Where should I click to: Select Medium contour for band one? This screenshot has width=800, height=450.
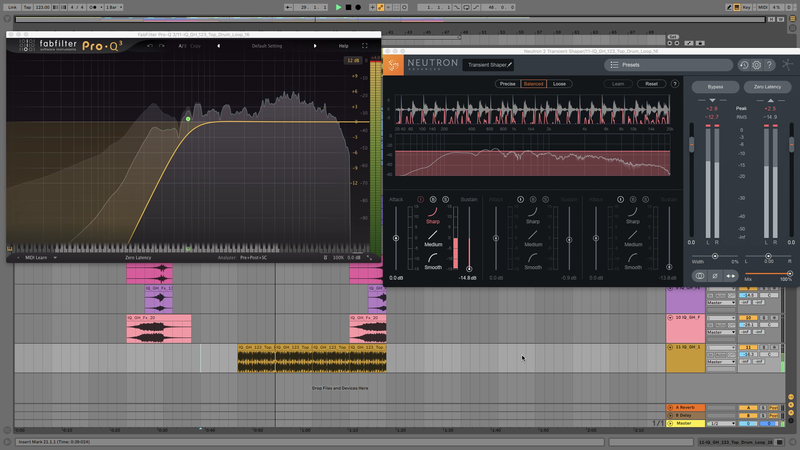433,238
